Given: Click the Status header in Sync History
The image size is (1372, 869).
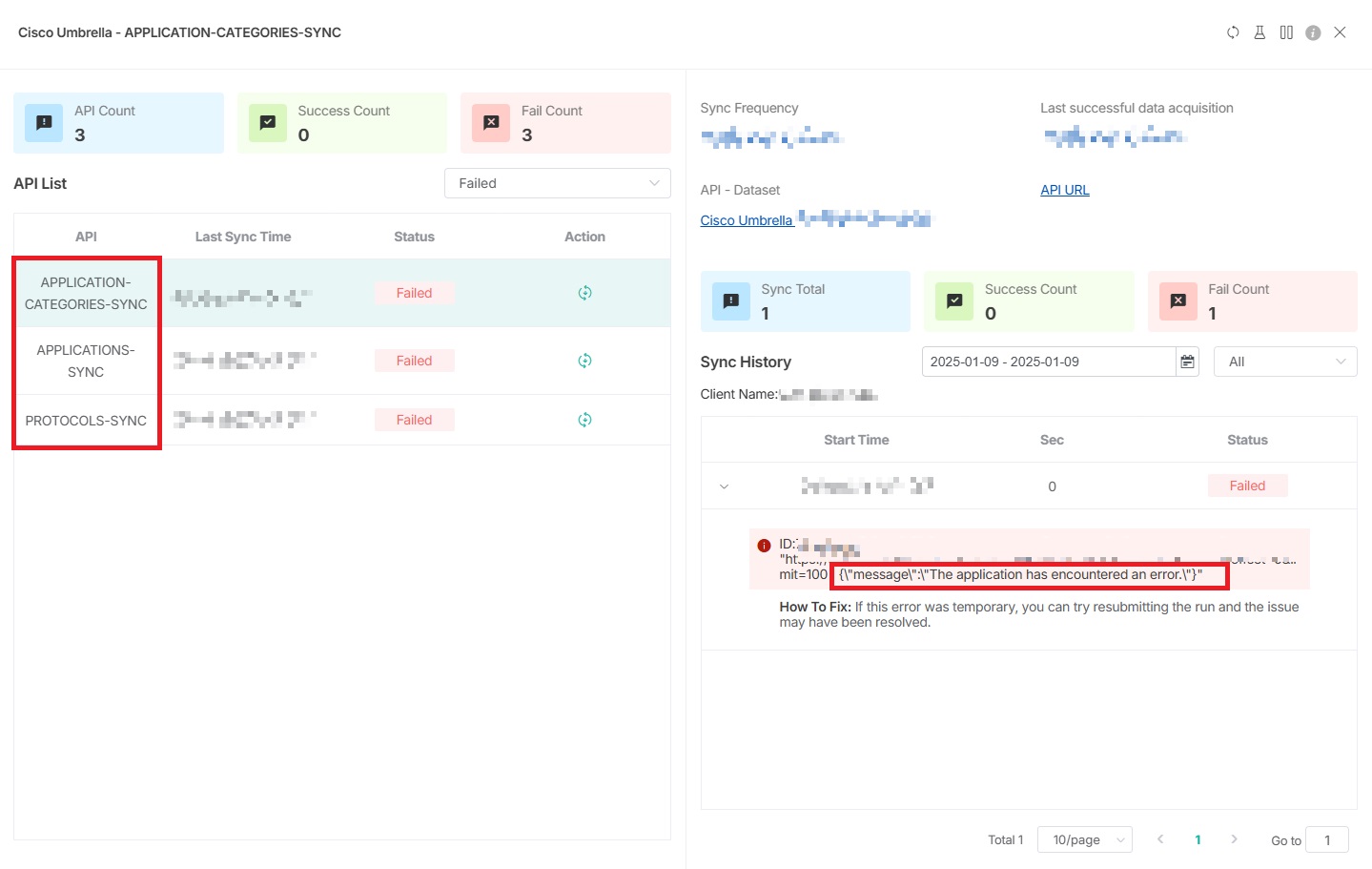Looking at the screenshot, I should pos(1247,440).
